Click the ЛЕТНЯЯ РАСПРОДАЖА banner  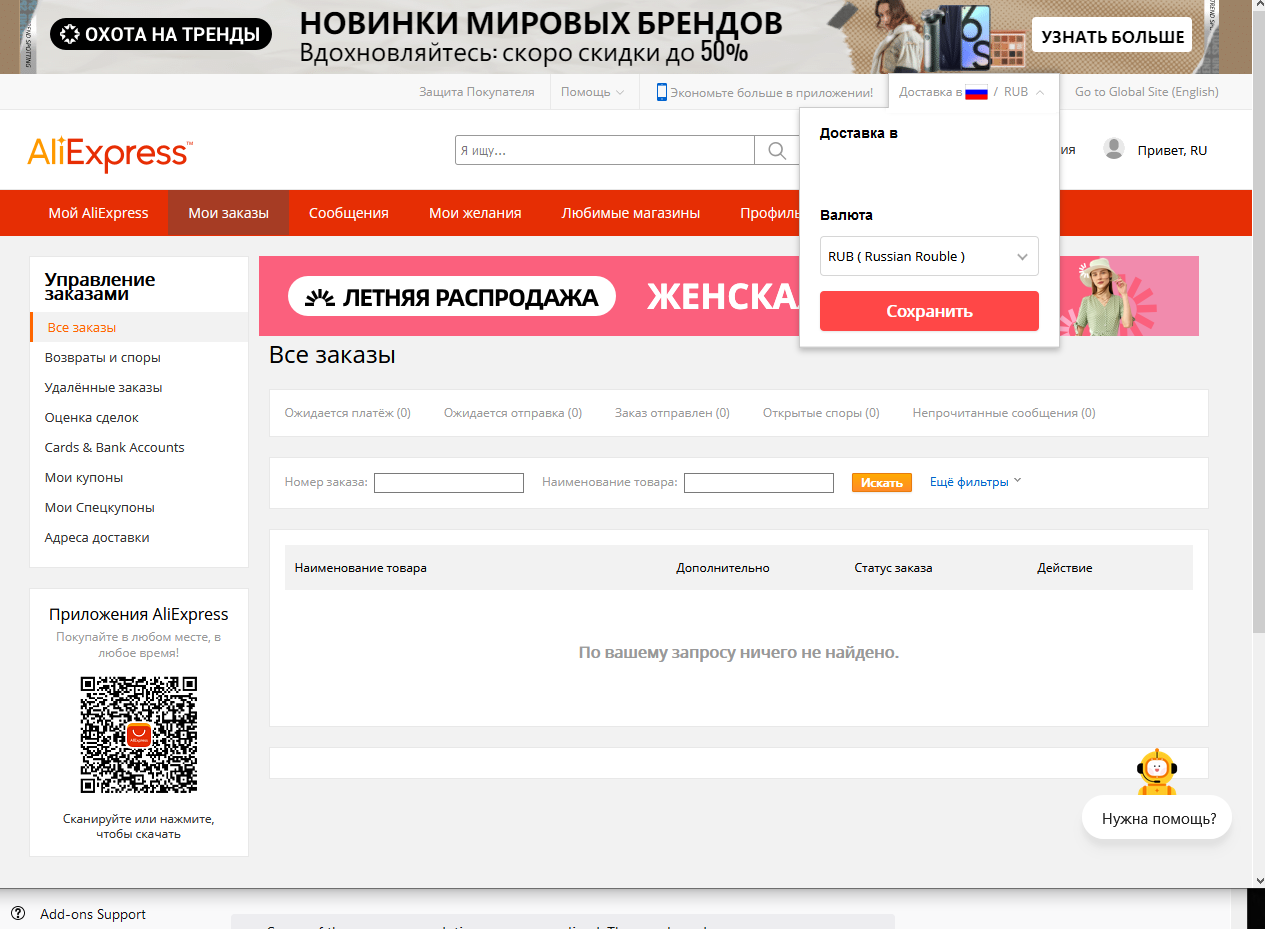pyautogui.click(x=452, y=296)
